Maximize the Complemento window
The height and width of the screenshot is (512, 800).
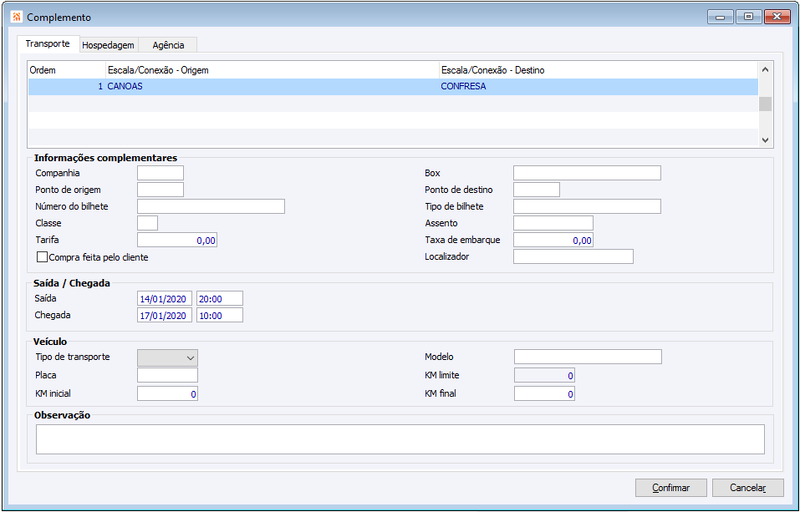[748, 17]
